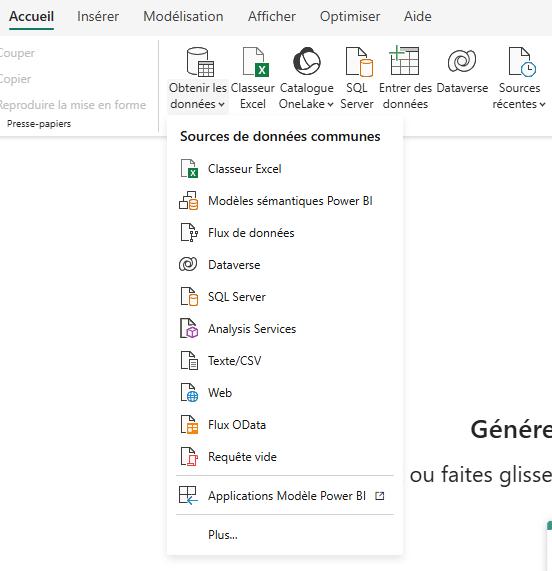Select the Dataverse icon in the menu

[188, 264]
